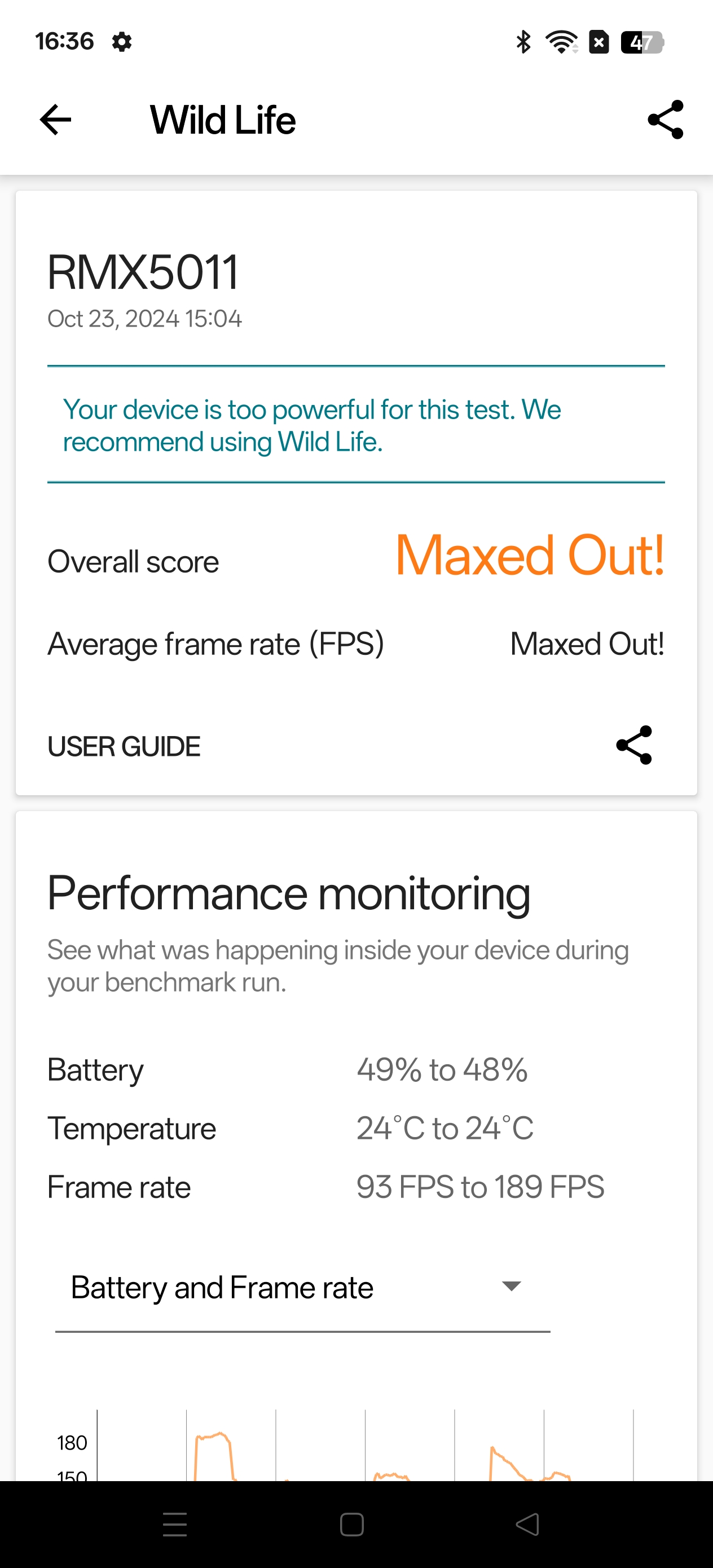Viewport: 713px width, 1568px height.
Task: Tap the Wild Life recommendation message
Action: coord(312,425)
